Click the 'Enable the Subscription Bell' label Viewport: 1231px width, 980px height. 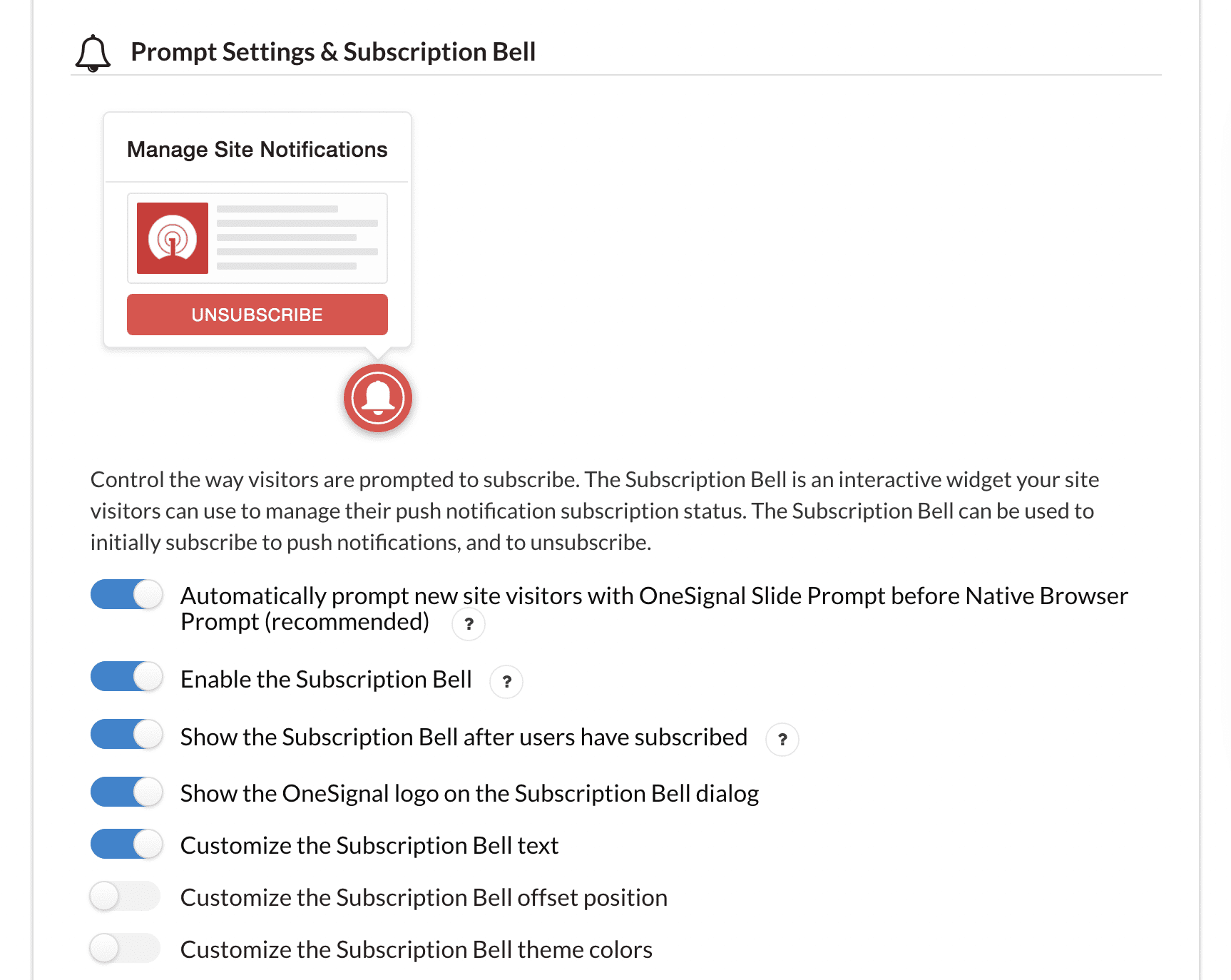coord(326,680)
